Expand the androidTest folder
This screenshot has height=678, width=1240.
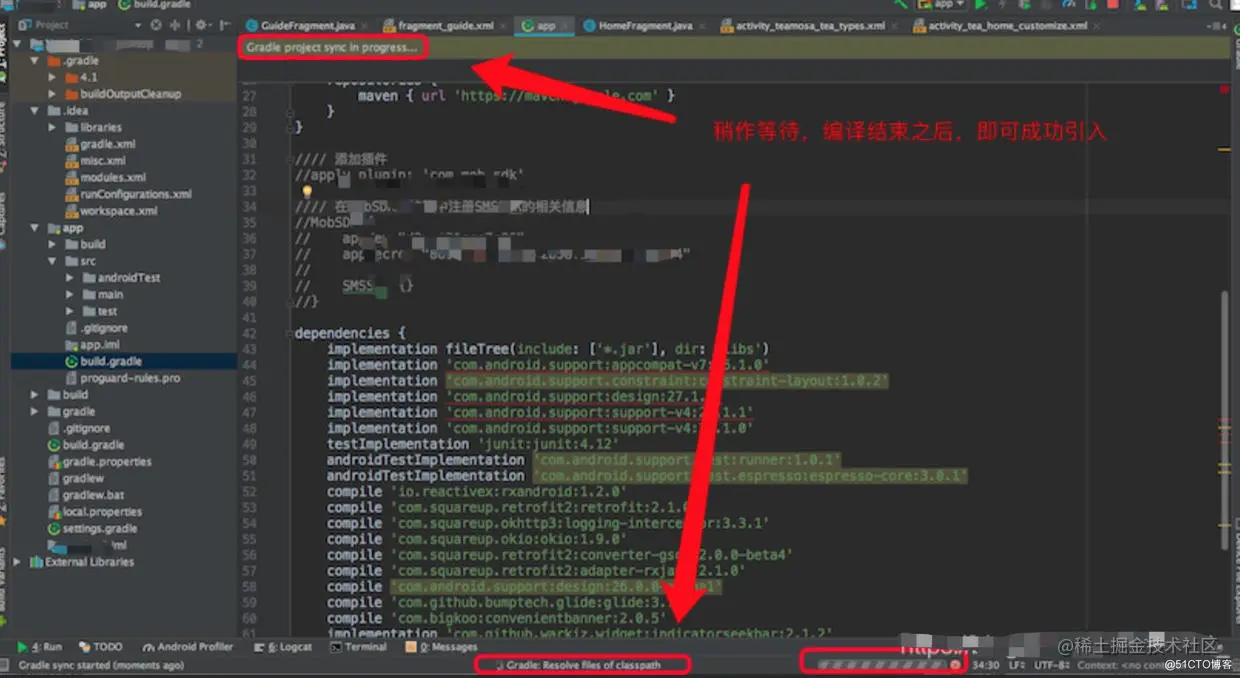tap(69, 278)
